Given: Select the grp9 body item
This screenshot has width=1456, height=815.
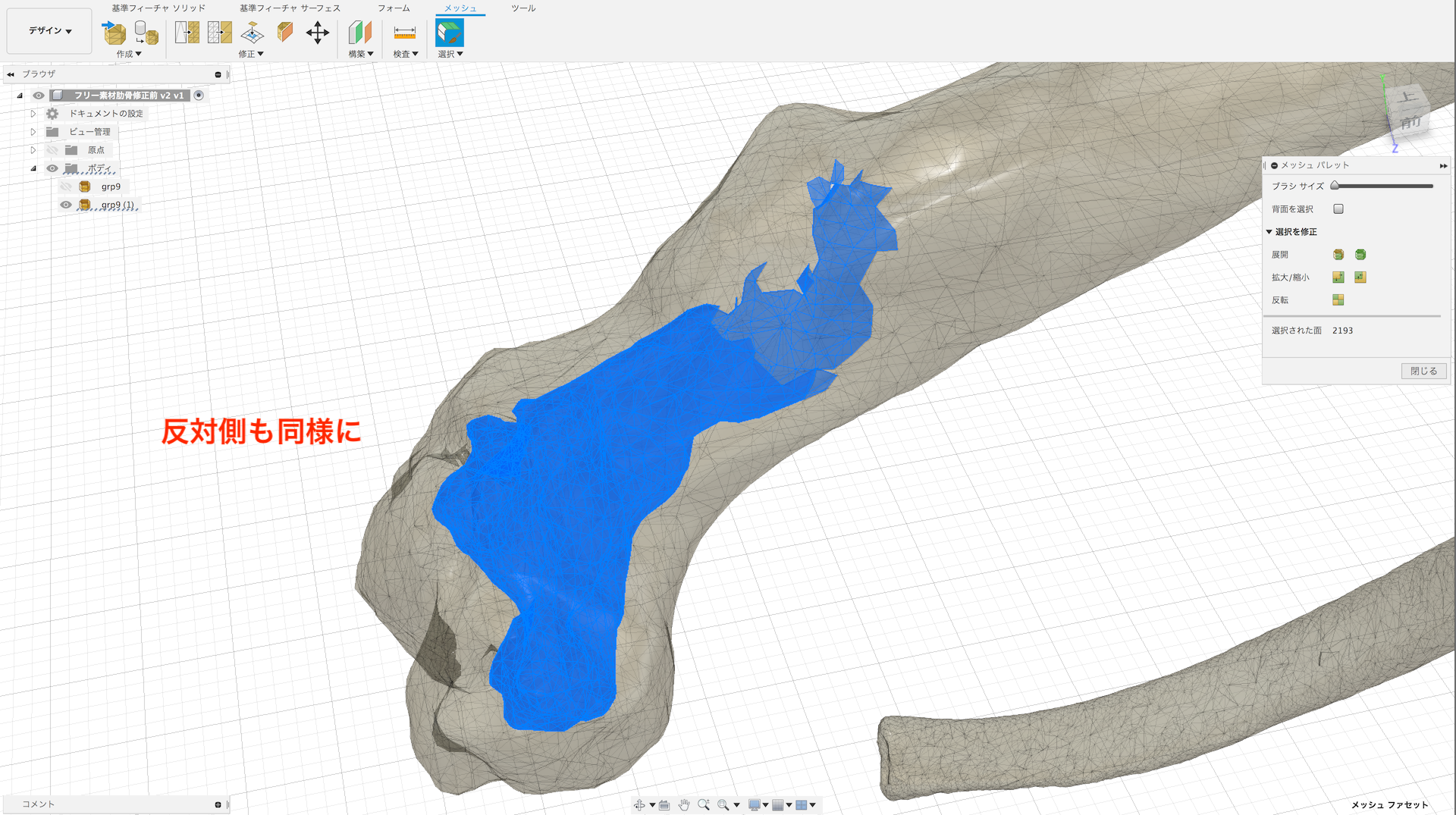Looking at the screenshot, I should point(111,187).
